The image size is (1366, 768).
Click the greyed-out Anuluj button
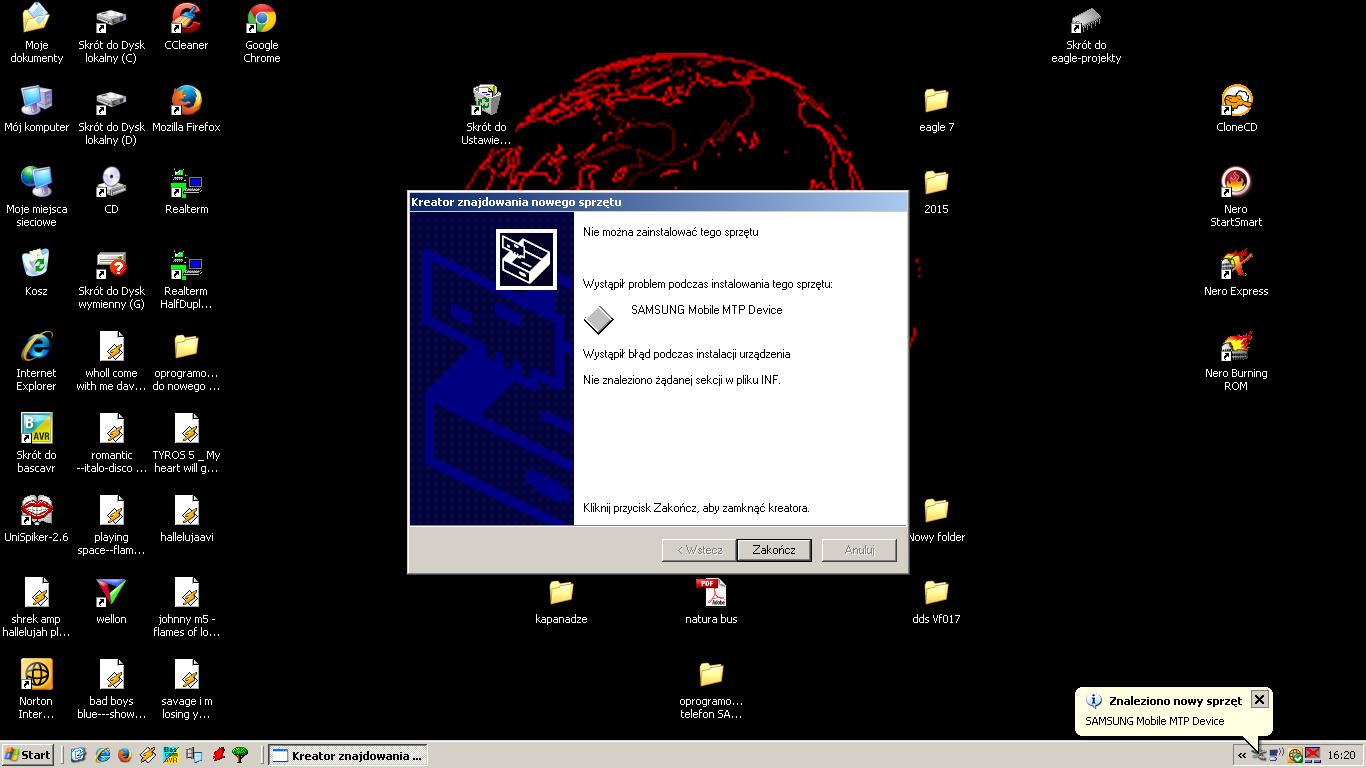(x=859, y=550)
